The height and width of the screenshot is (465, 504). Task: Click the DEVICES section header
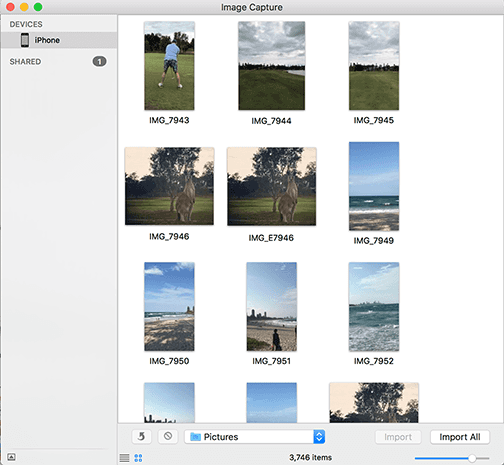[26, 24]
